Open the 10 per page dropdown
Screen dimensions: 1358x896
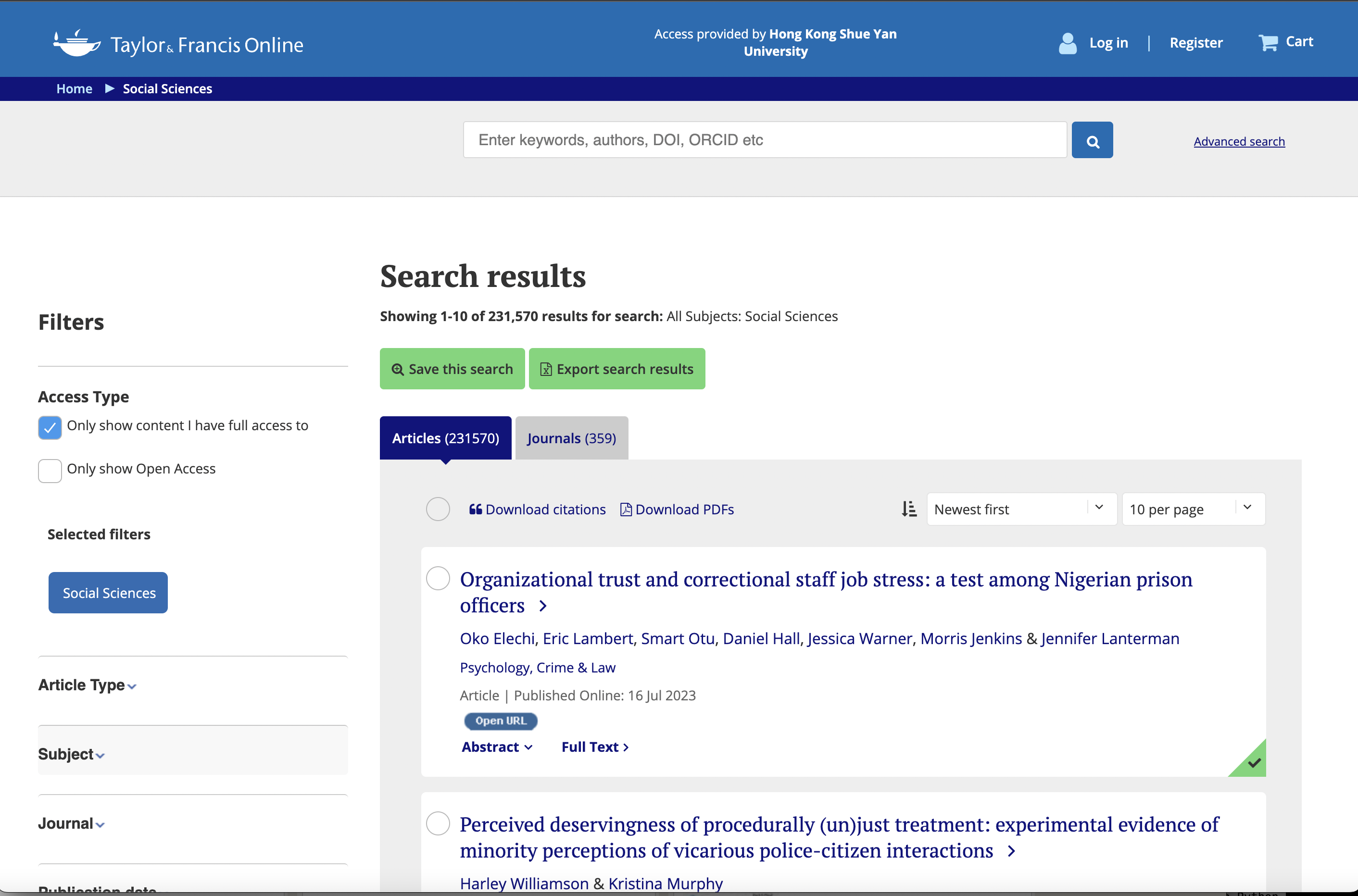pos(1193,509)
